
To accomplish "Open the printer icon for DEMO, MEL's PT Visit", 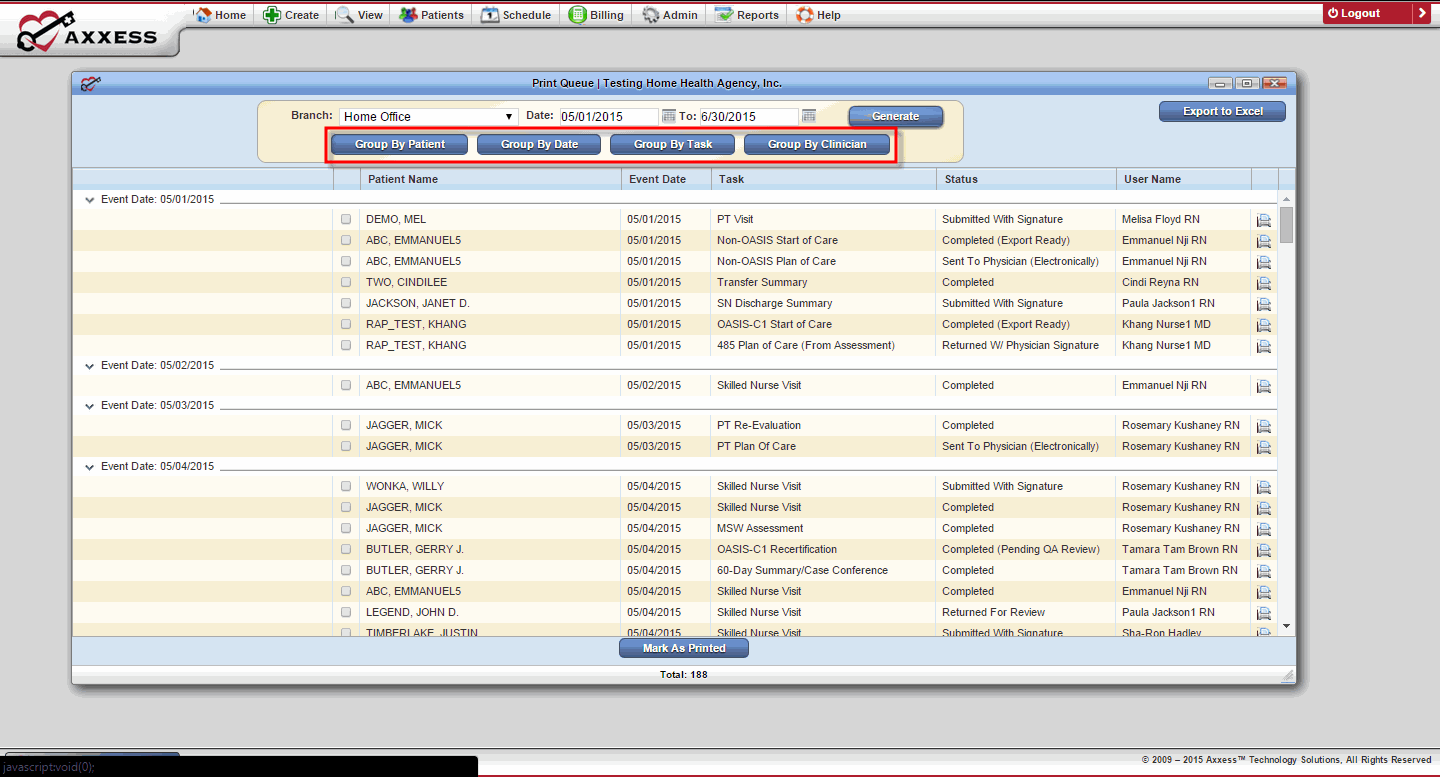I will pos(1263,219).
